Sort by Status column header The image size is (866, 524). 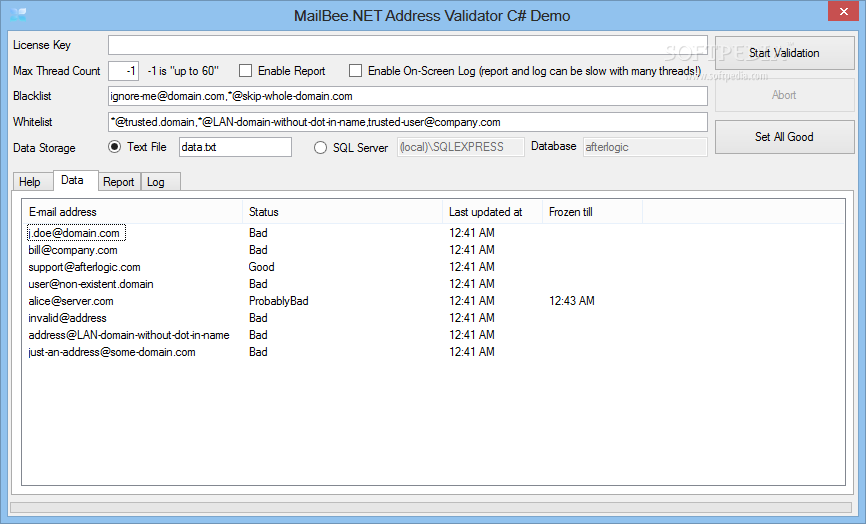click(x=342, y=212)
